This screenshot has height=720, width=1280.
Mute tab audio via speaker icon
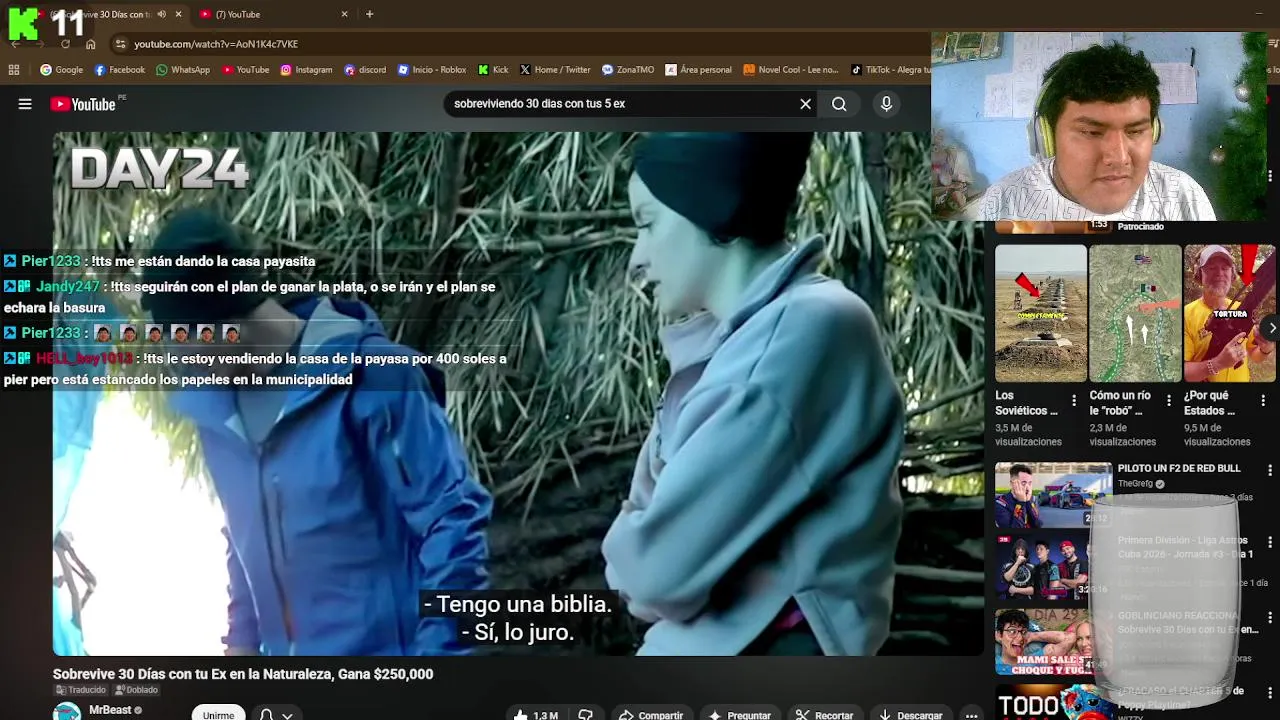point(161,14)
